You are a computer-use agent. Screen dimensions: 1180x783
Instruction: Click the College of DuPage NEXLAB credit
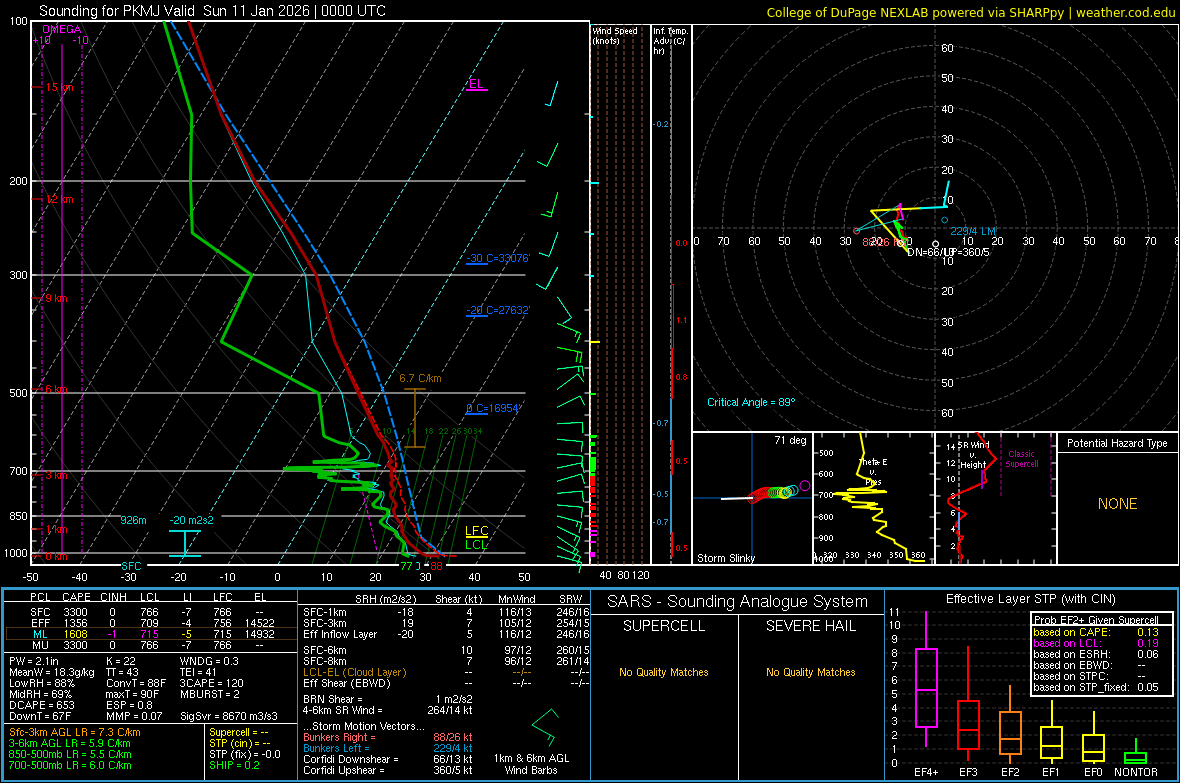click(x=970, y=12)
